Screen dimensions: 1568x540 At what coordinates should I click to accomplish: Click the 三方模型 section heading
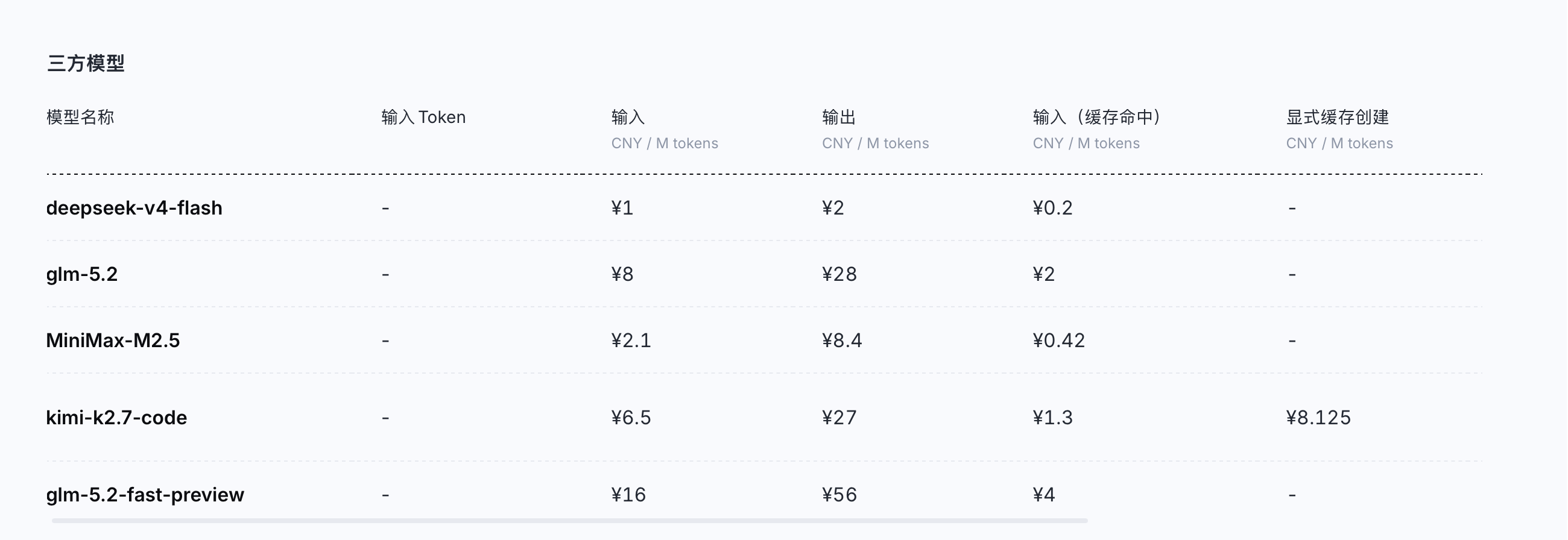[86, 63]
